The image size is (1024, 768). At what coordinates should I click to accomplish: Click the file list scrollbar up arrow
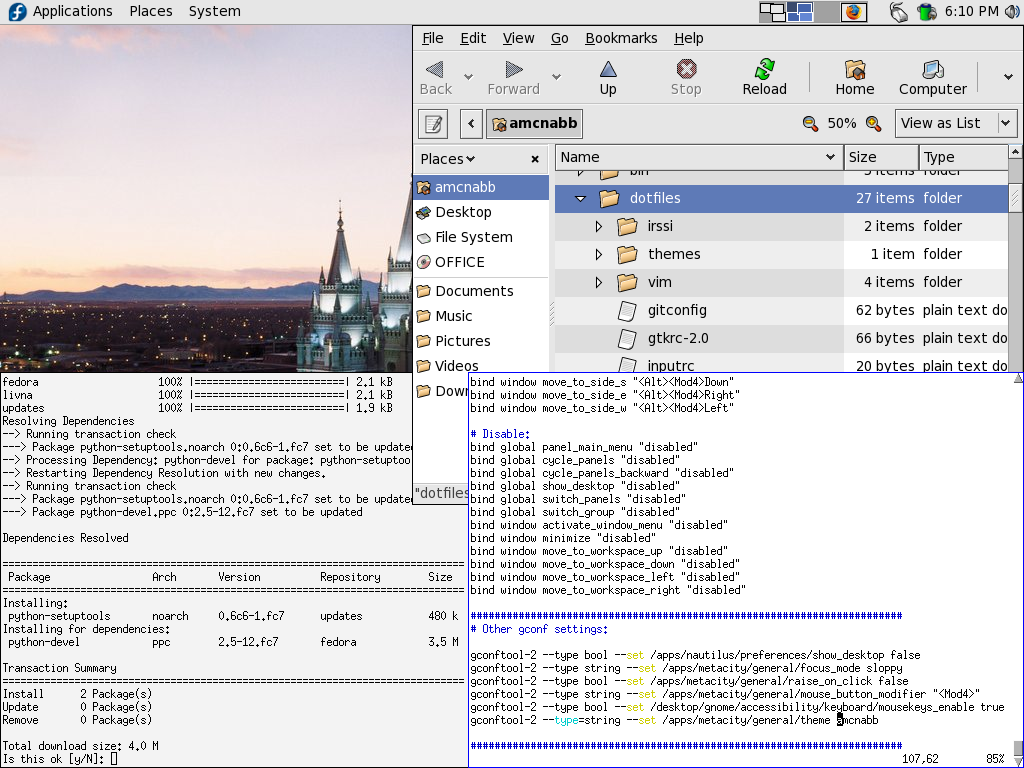pos(1015,152)
